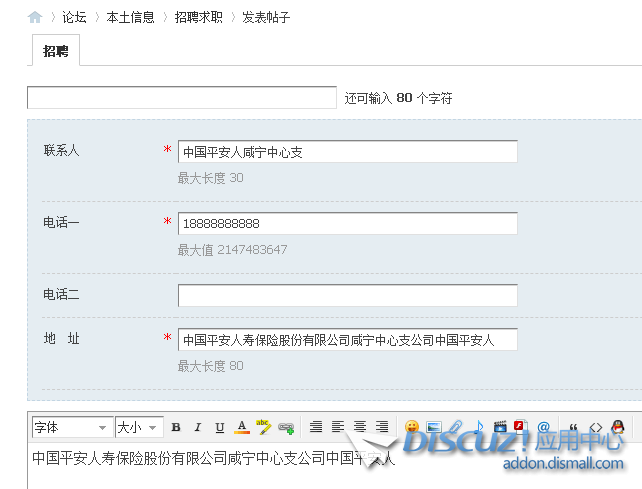Open the 大小 font size dropdown
642x489 pixels.
tap(139, 427)
